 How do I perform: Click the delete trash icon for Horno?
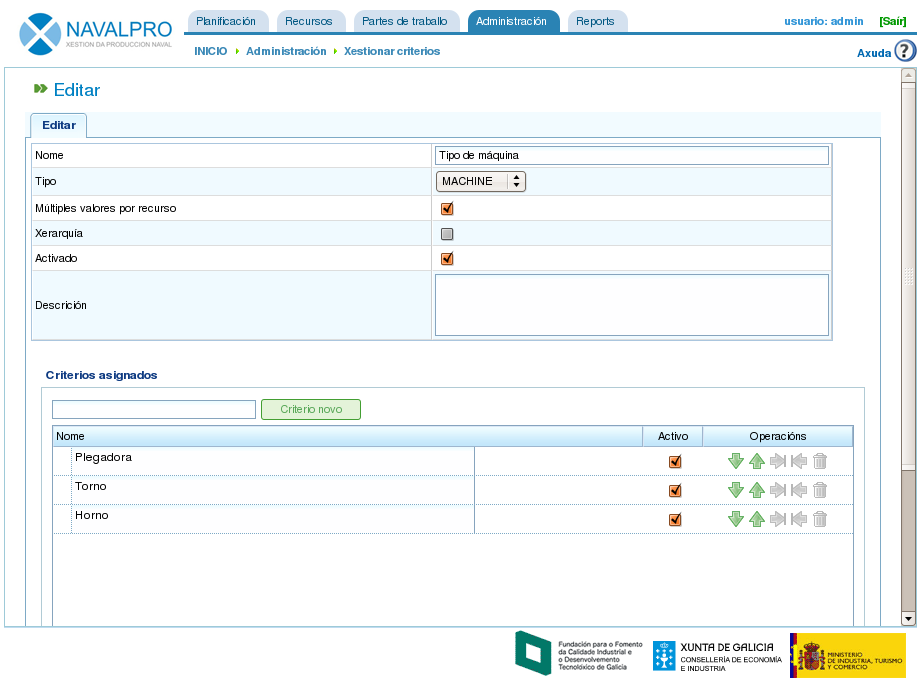[x=820, y=519]
